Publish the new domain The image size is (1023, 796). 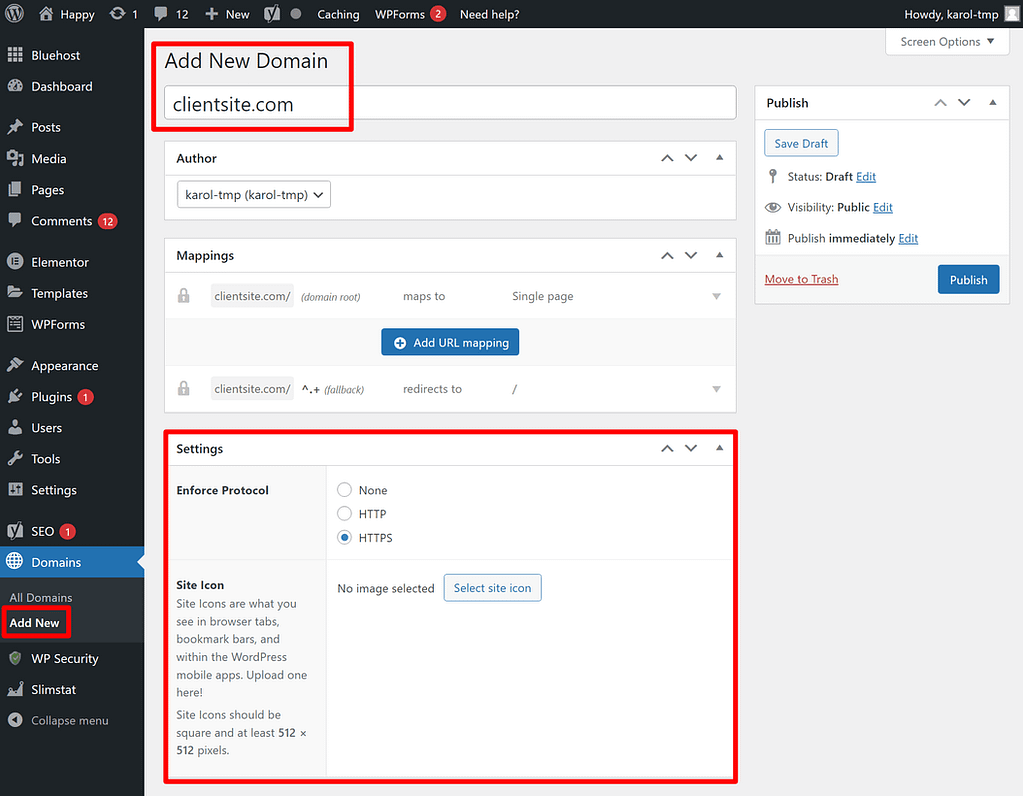click(967, 279)
